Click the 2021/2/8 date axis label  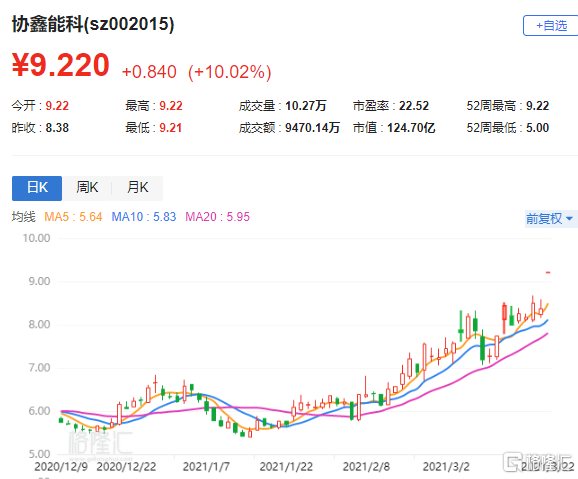(x=366, y=466)
